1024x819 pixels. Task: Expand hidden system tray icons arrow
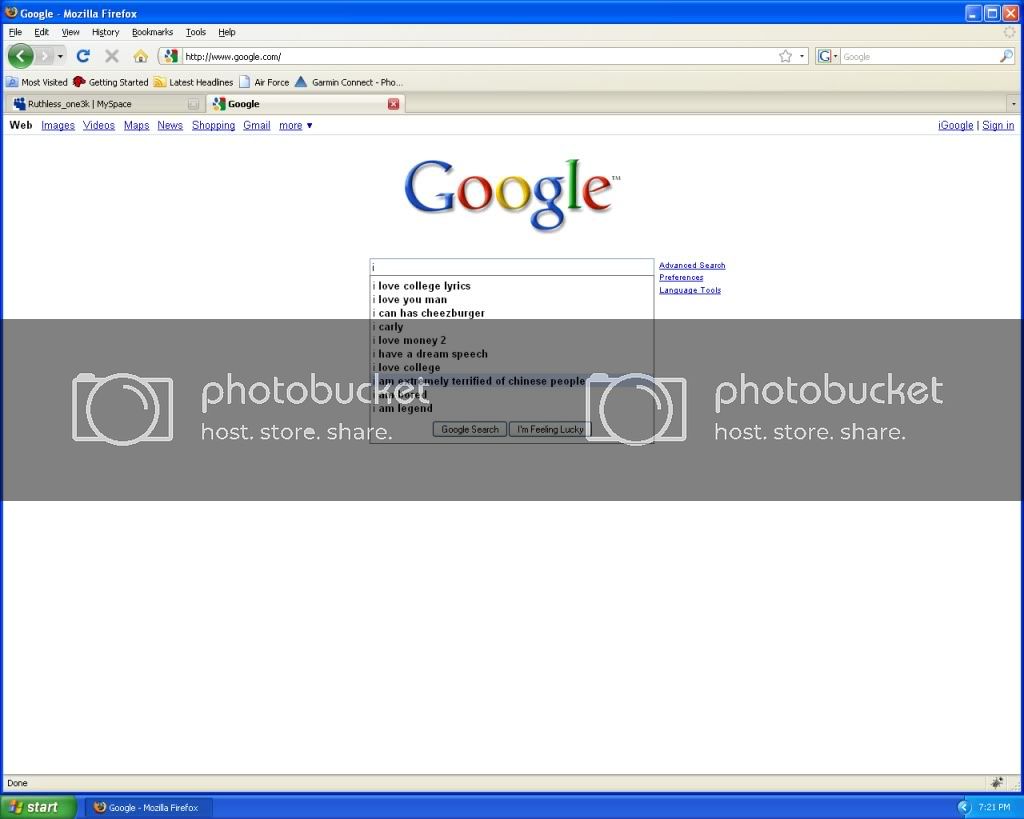[x=964, y=807]
